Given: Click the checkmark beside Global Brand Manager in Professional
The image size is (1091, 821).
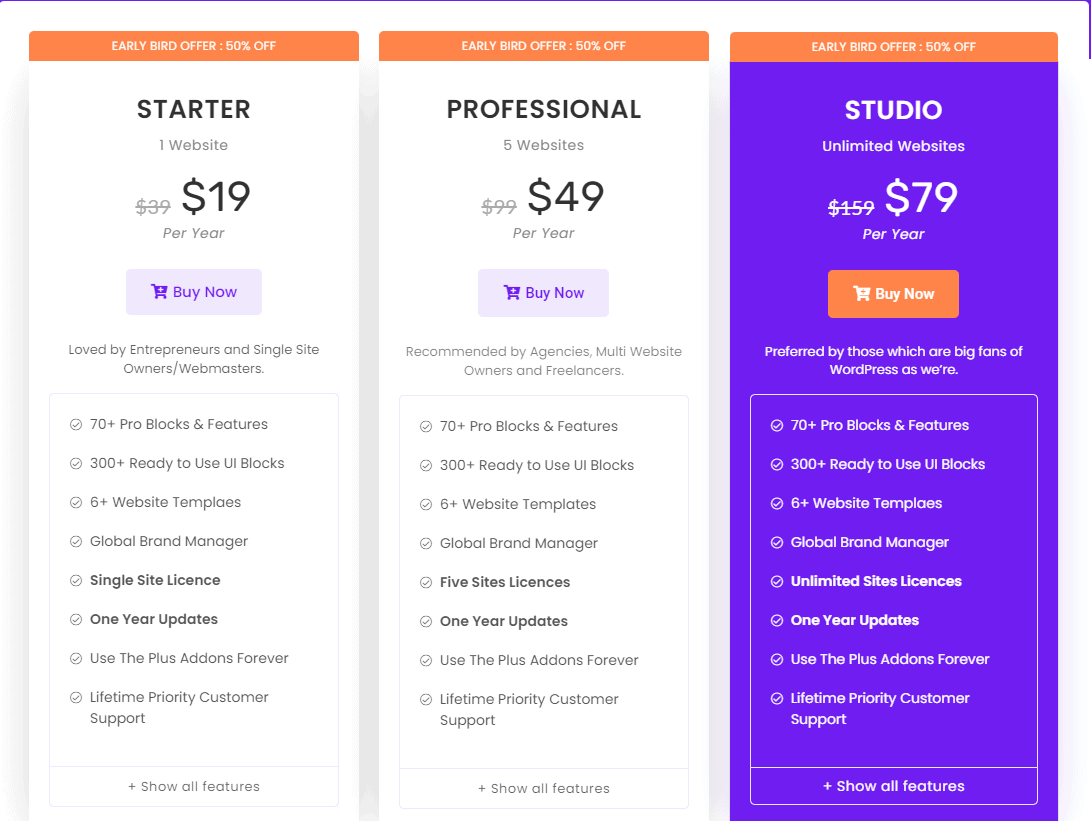Looking at the screenshot, I should coord(424,543).
